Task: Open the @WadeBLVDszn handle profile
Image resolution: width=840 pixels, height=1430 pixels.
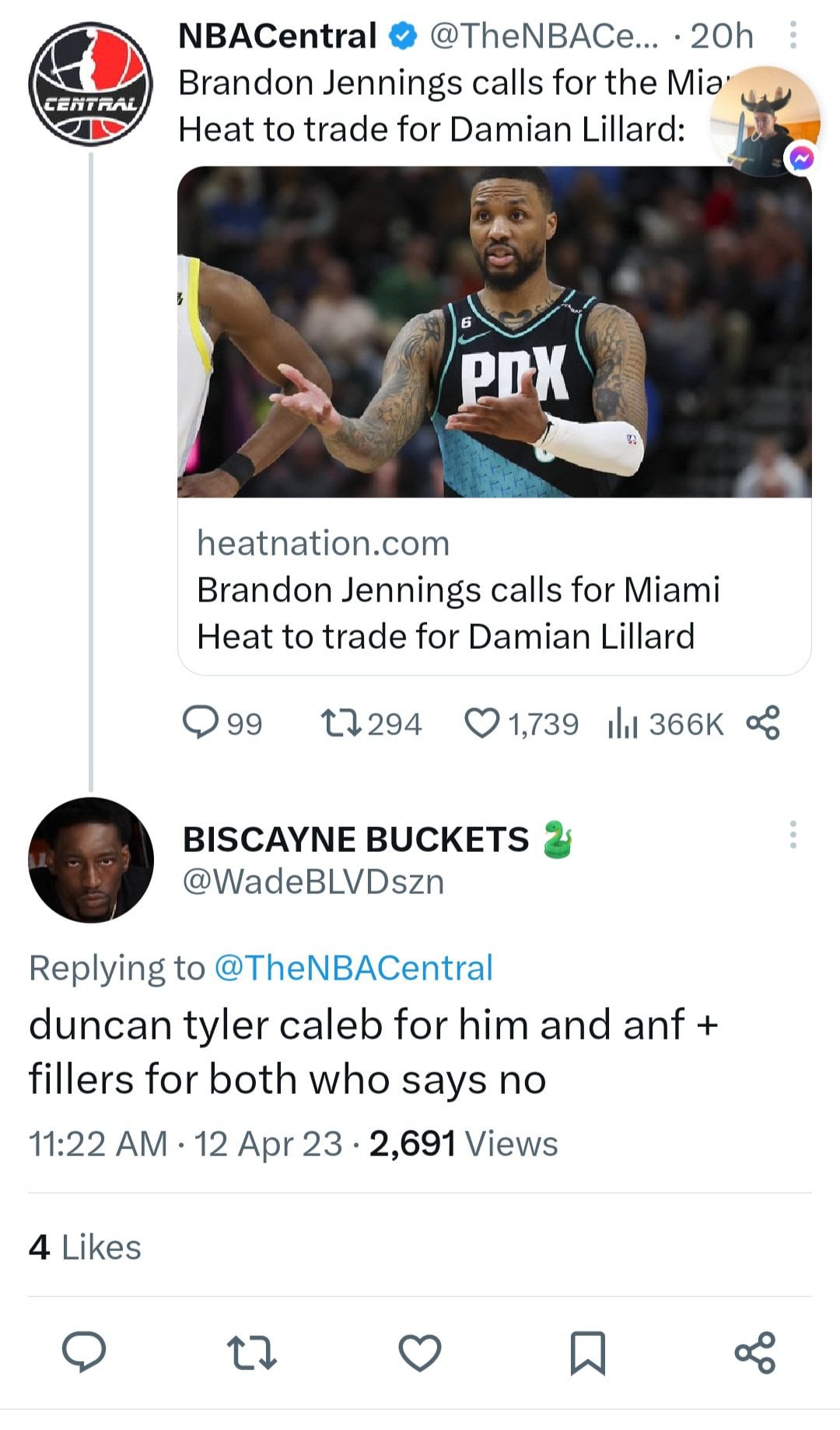Action: pos(313,881)
